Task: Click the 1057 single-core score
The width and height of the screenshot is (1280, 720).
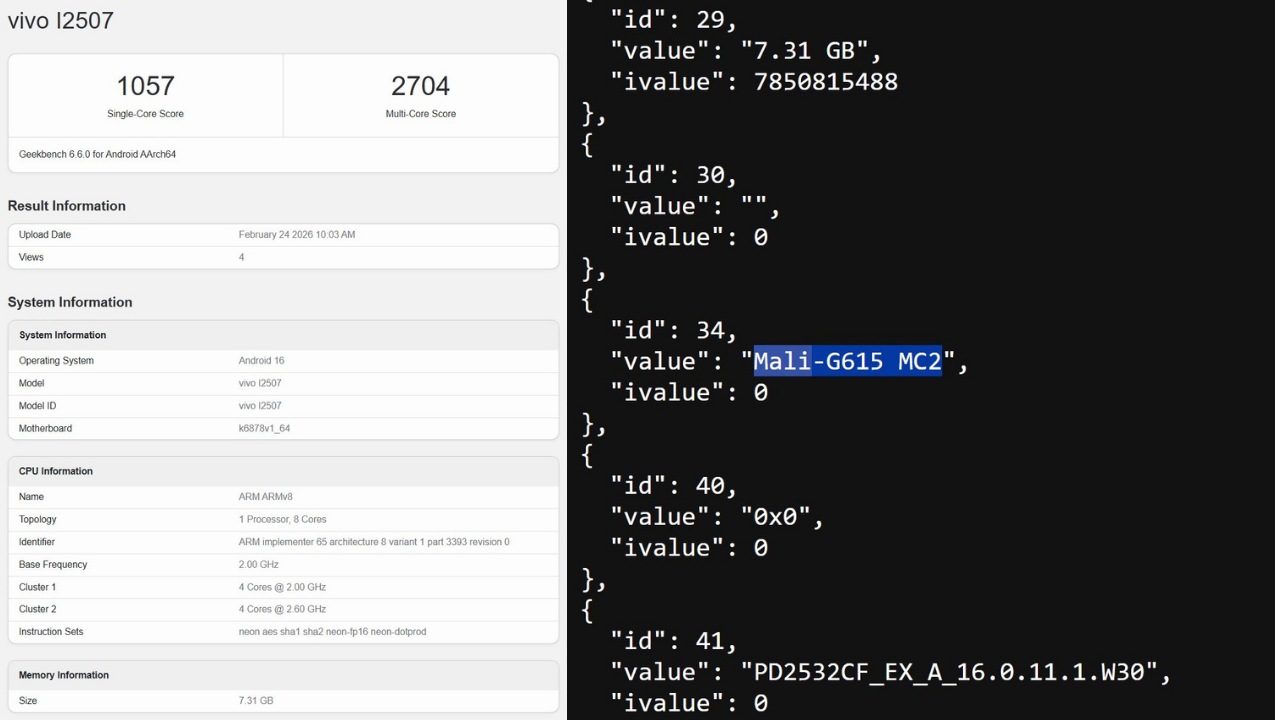Action: click(145, 86)
